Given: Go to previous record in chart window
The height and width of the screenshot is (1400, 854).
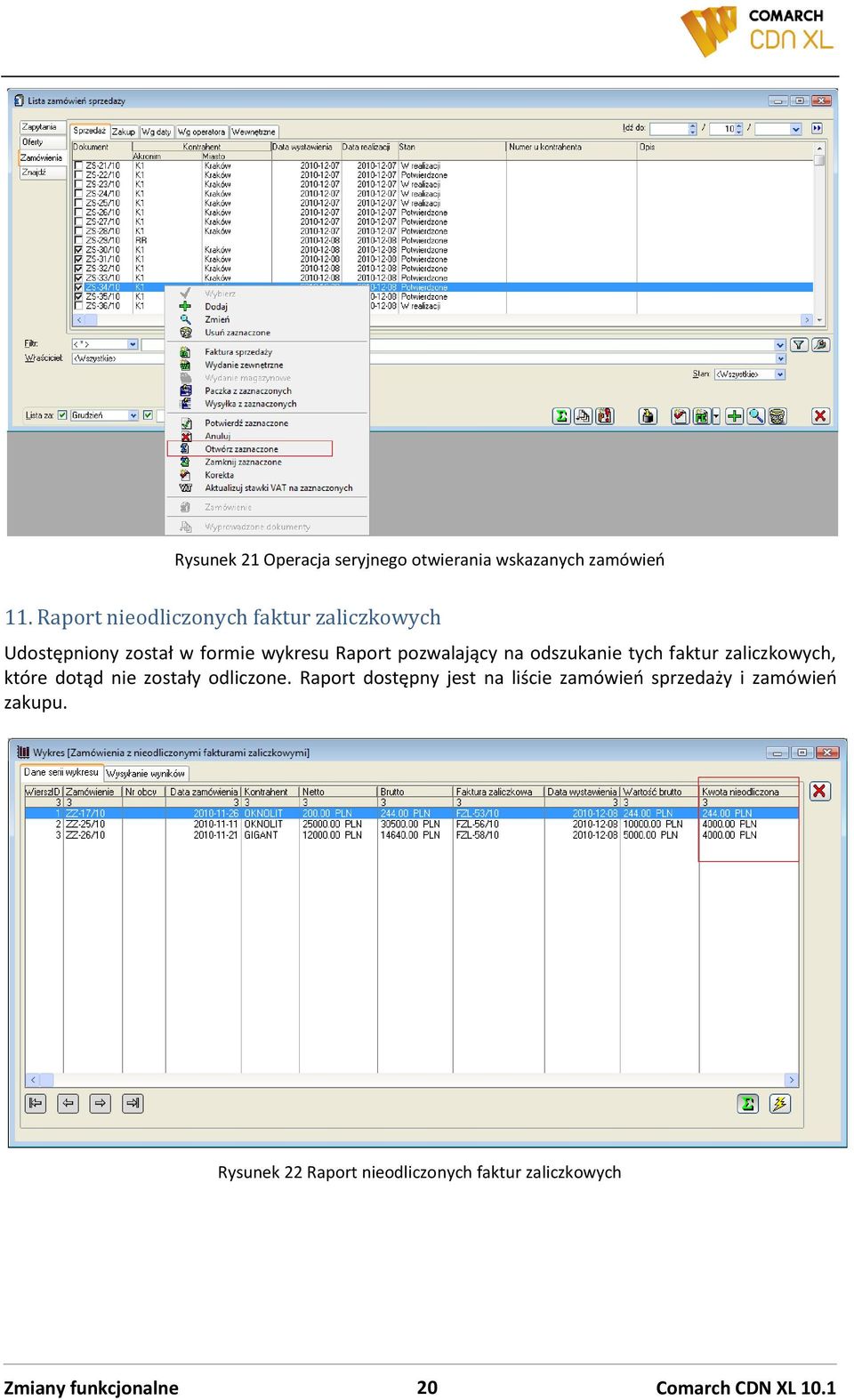Looking at the screenshot, I should point(68,1104).
